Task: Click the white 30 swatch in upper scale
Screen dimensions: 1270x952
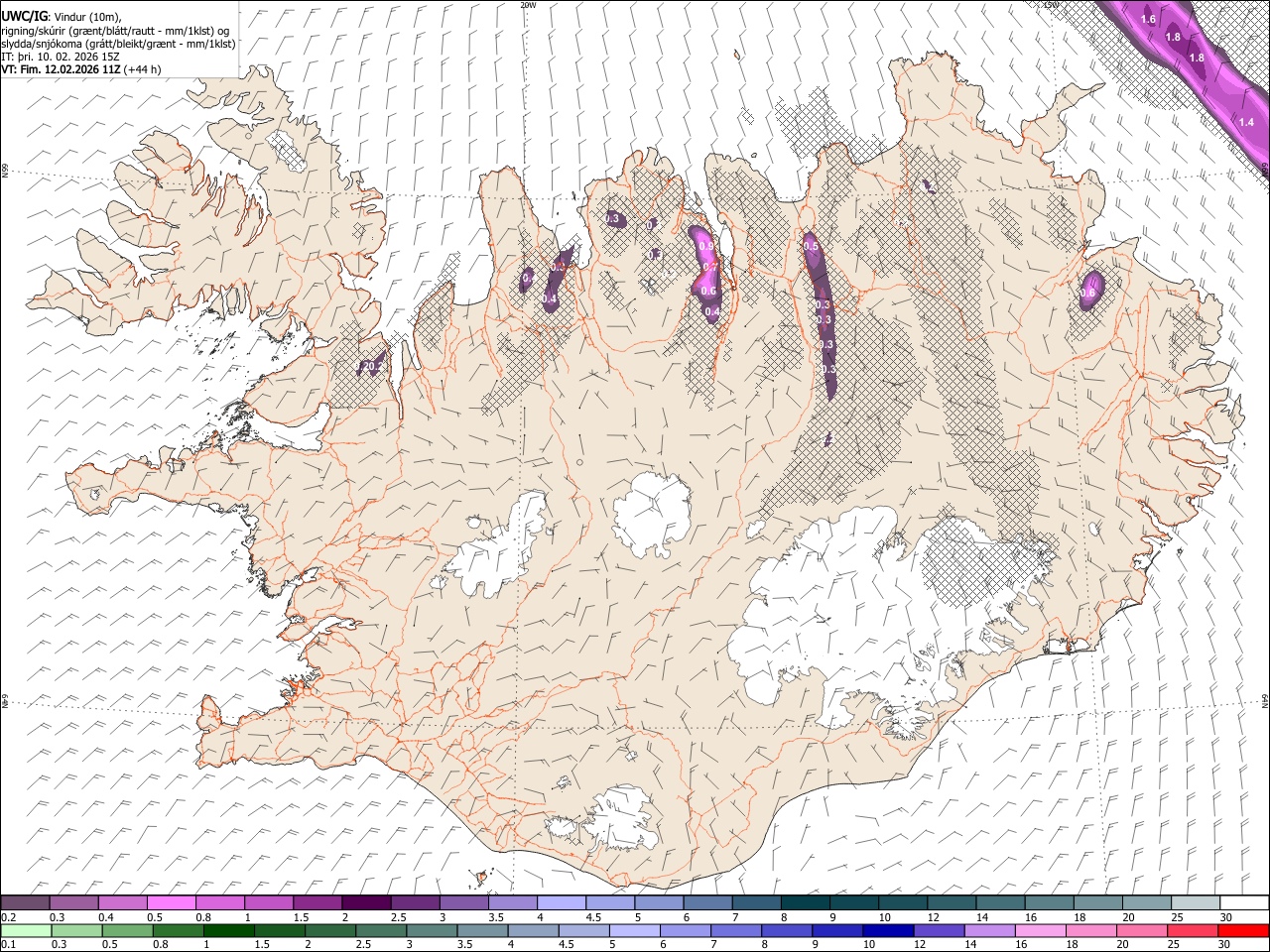Action: pos(1243,902)
